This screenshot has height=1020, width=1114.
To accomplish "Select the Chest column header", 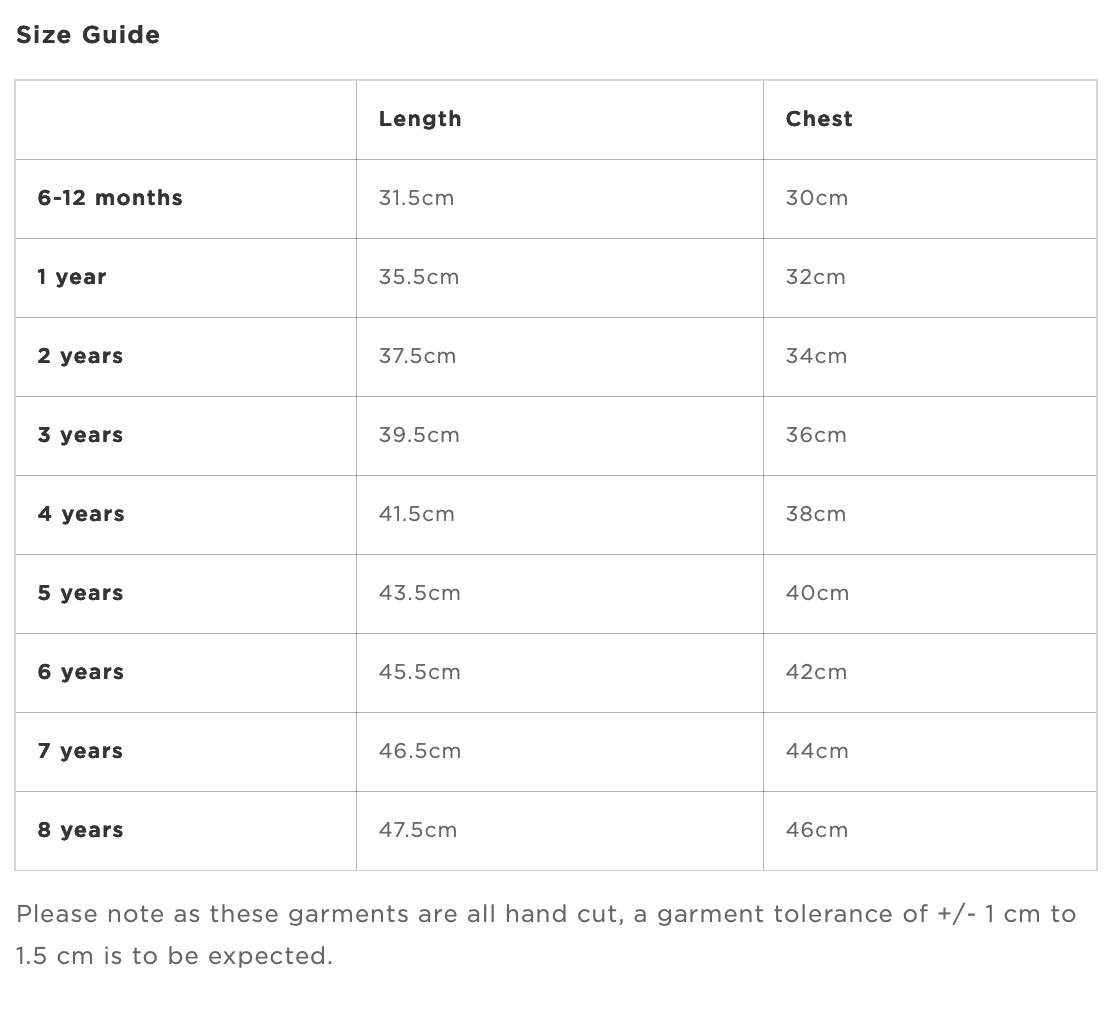I will 819,119.
